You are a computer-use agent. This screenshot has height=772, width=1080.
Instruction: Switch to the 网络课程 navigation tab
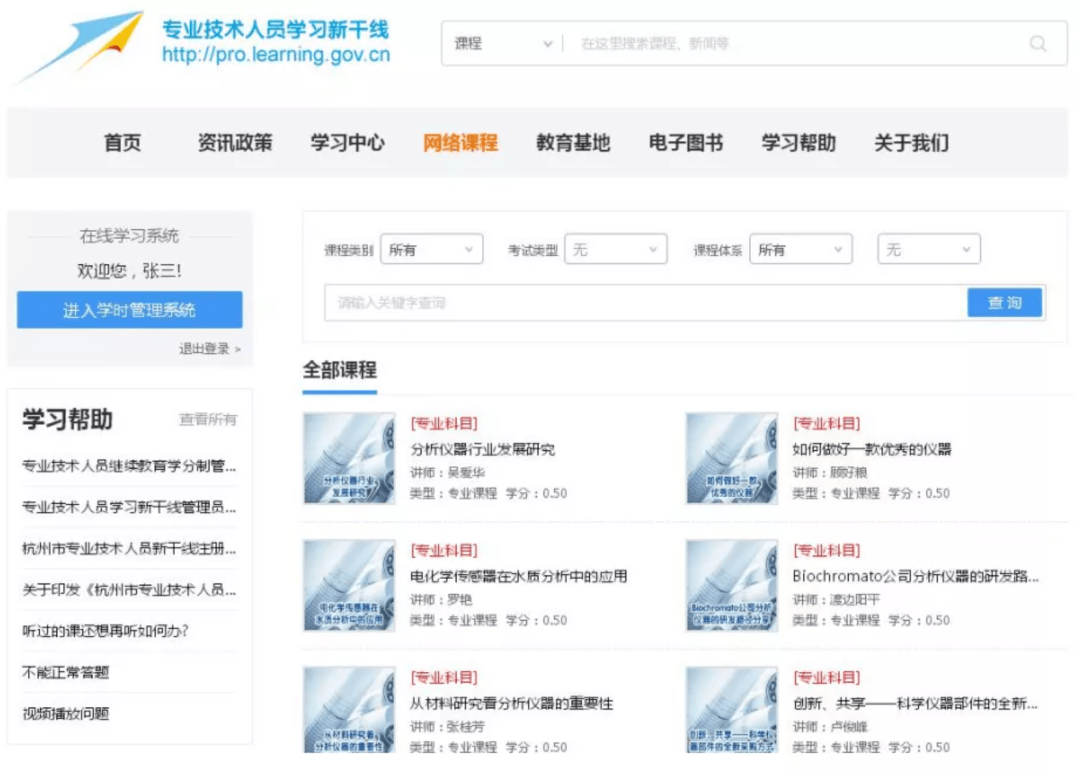tap(461, 143)
